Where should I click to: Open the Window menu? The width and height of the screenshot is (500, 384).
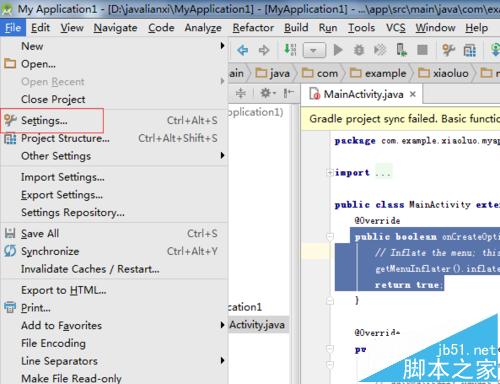pyautogui.click(x=435, y=28)
